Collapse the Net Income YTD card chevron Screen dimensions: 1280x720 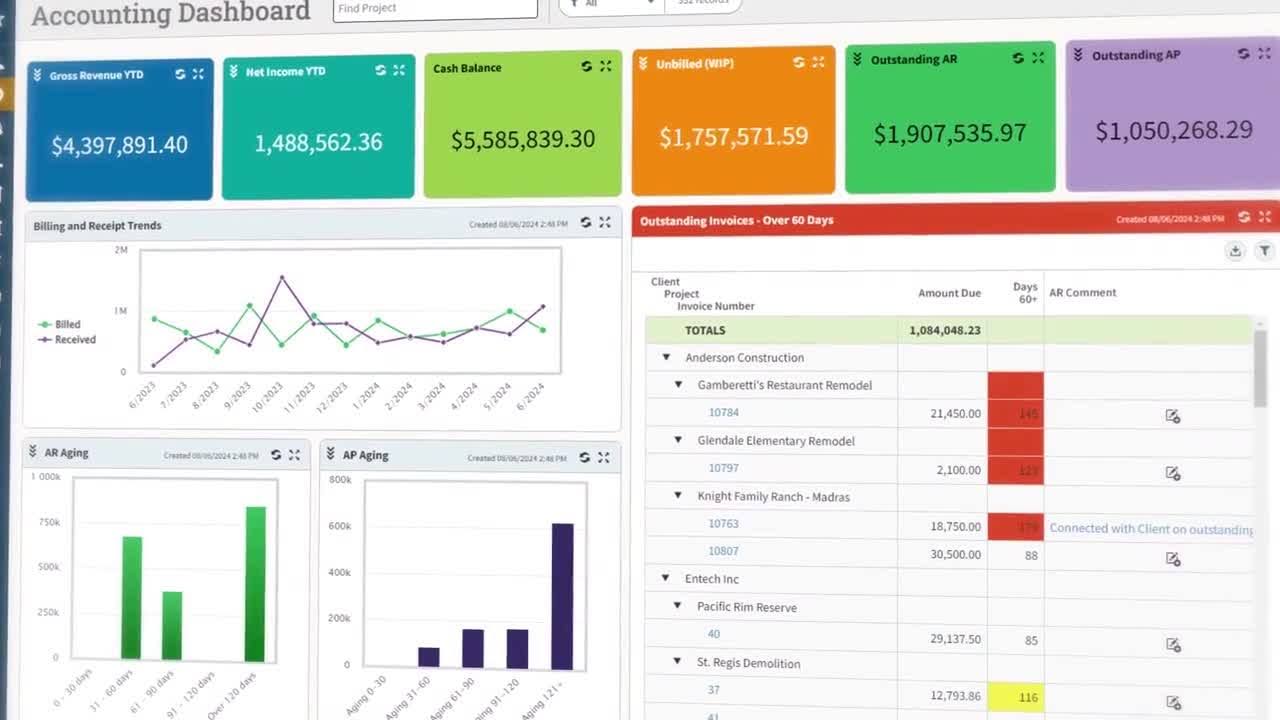(x=234, y=71)
